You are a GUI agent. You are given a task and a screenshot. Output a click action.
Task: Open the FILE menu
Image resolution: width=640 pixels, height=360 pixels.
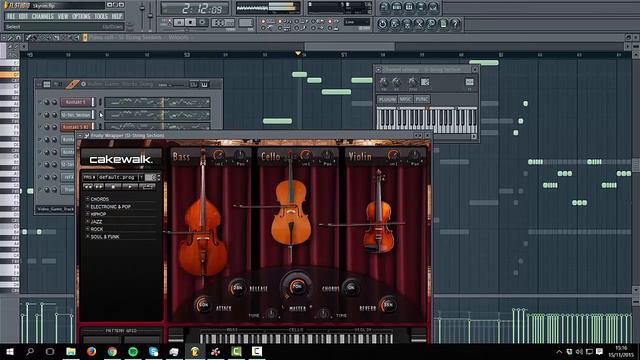11,16
